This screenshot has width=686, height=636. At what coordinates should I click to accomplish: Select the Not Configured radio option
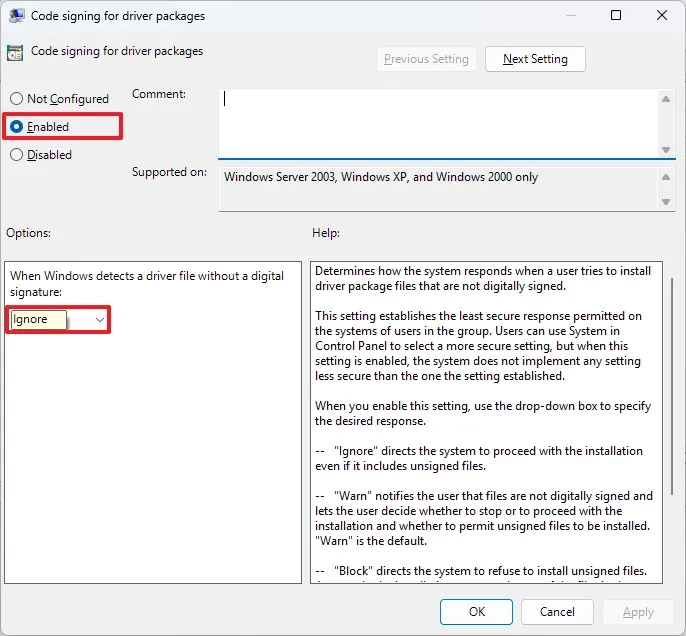click(x=16, y=98)
